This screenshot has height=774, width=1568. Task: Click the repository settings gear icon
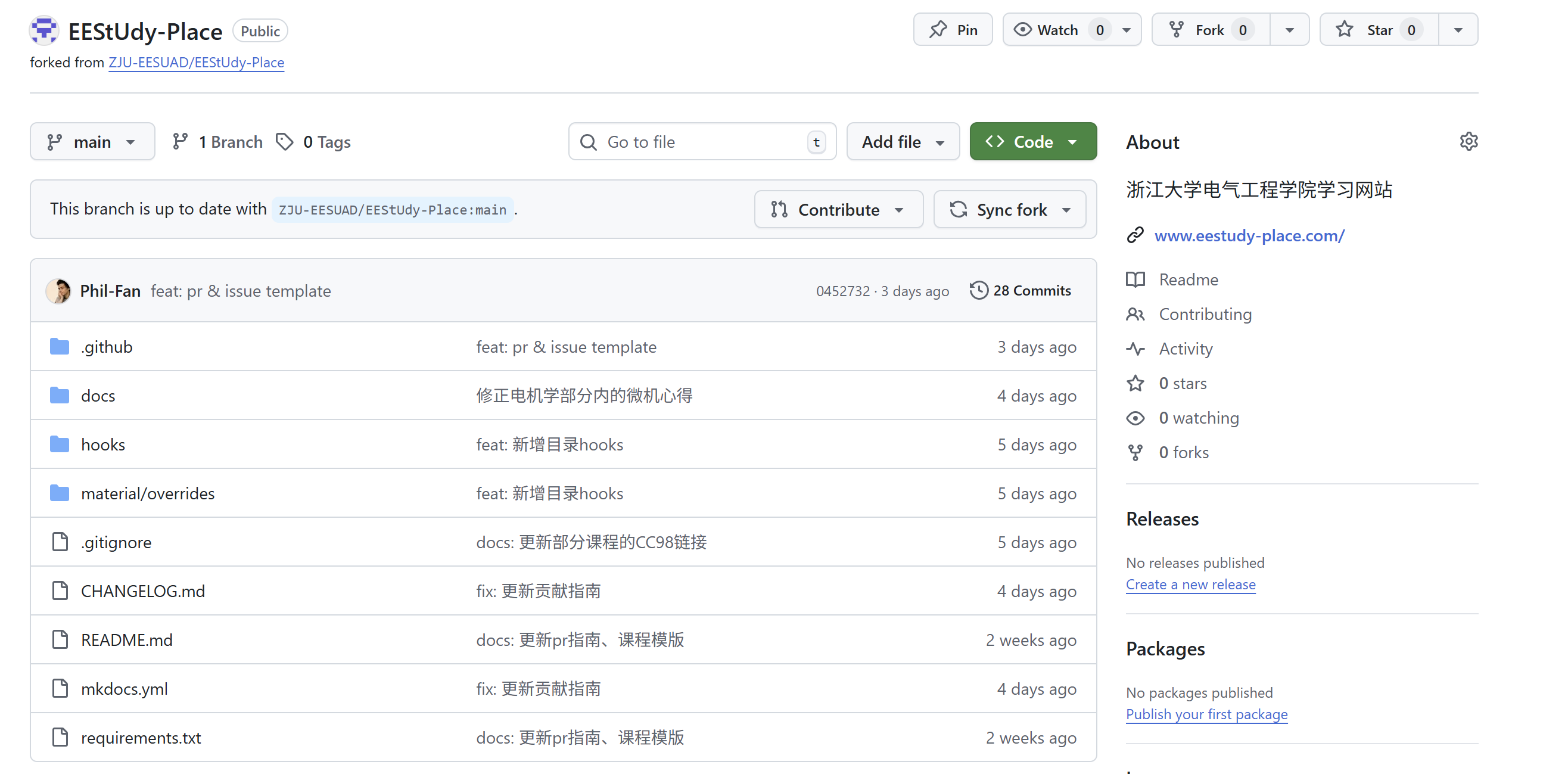[x=1467, y=141]
